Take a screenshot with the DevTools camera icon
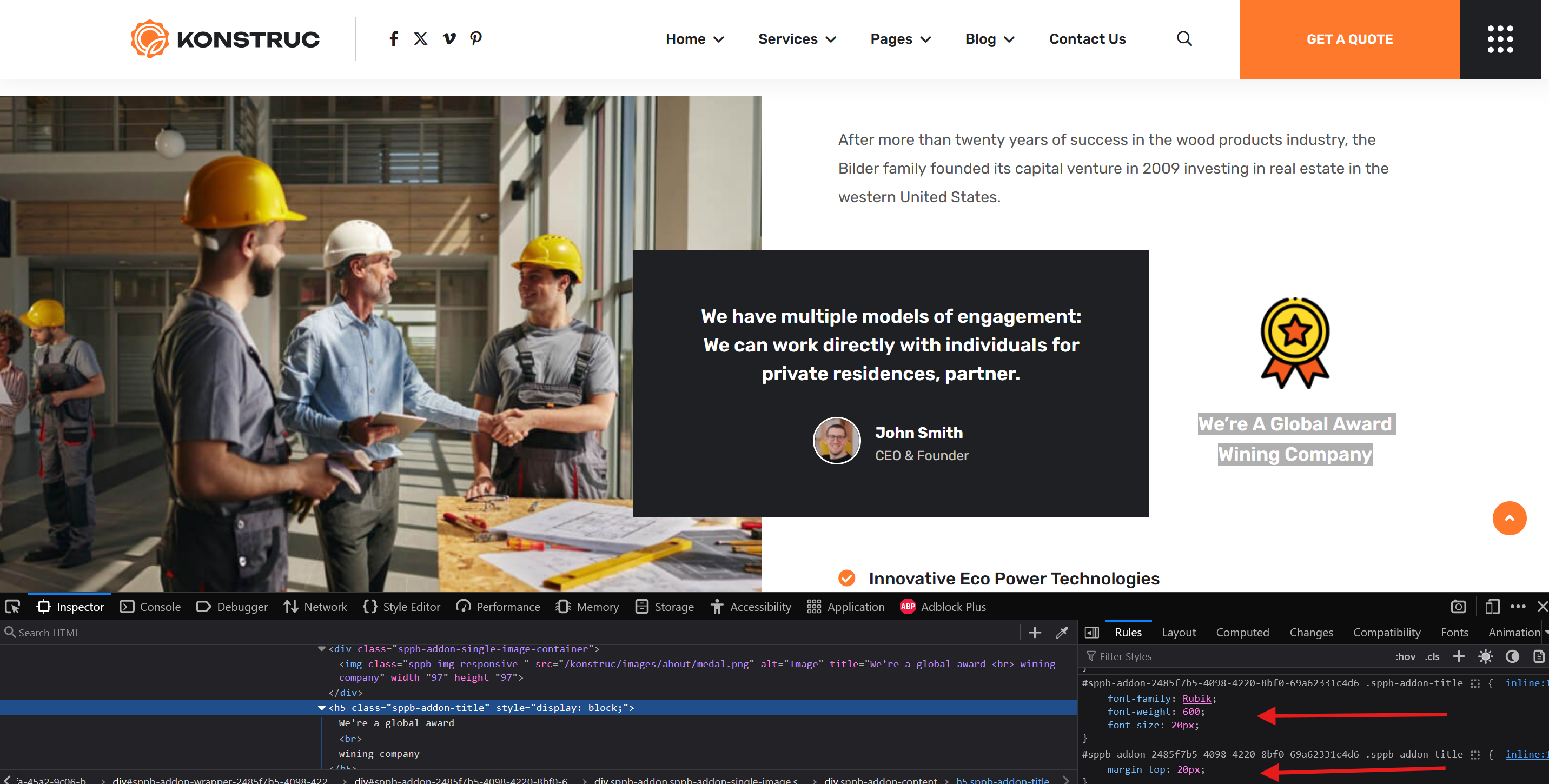Viewport: 1549px width, 784px height. coord(1458,607)
